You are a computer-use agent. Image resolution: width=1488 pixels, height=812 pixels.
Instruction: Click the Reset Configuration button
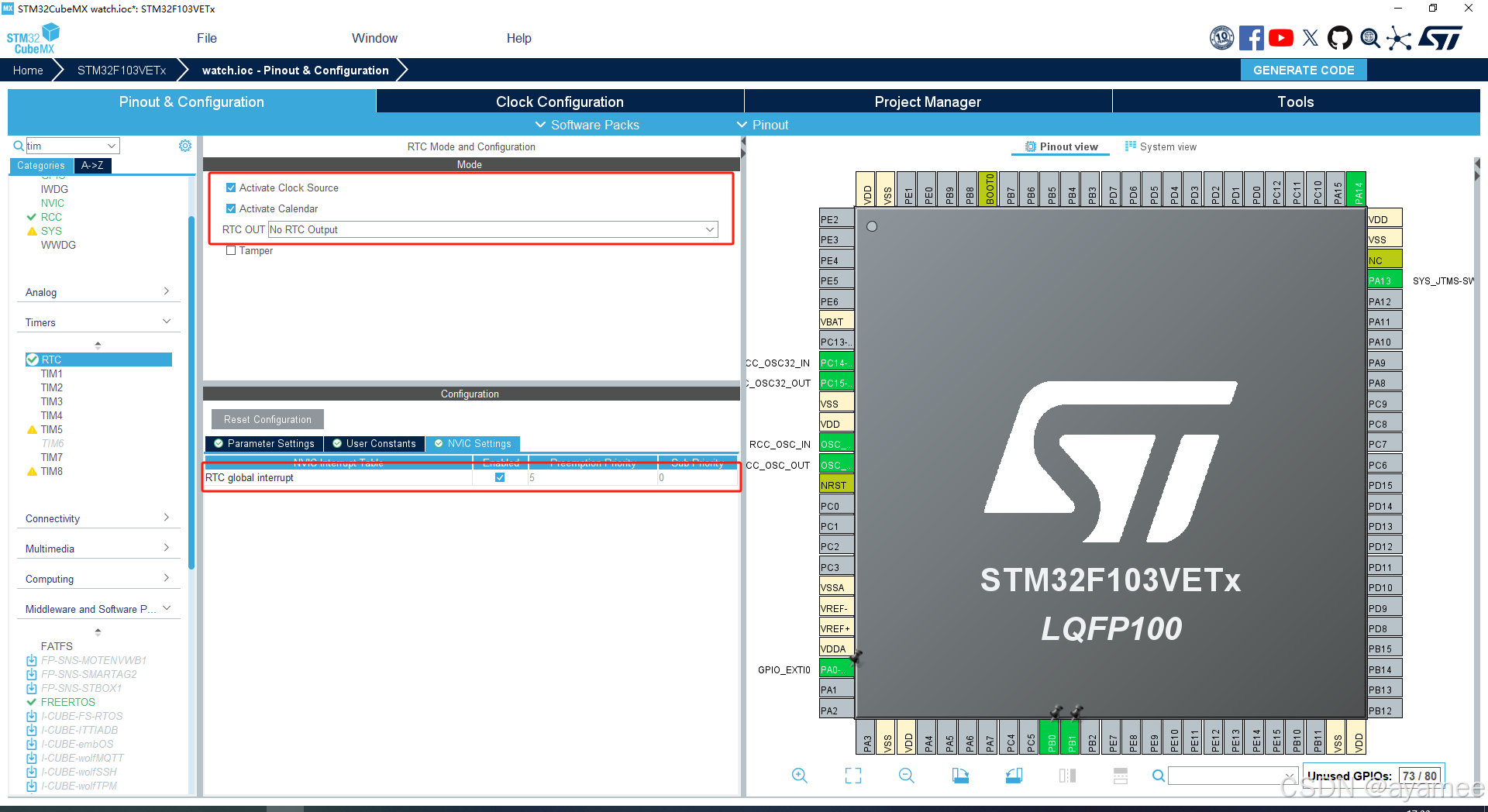tap(267, 419)
